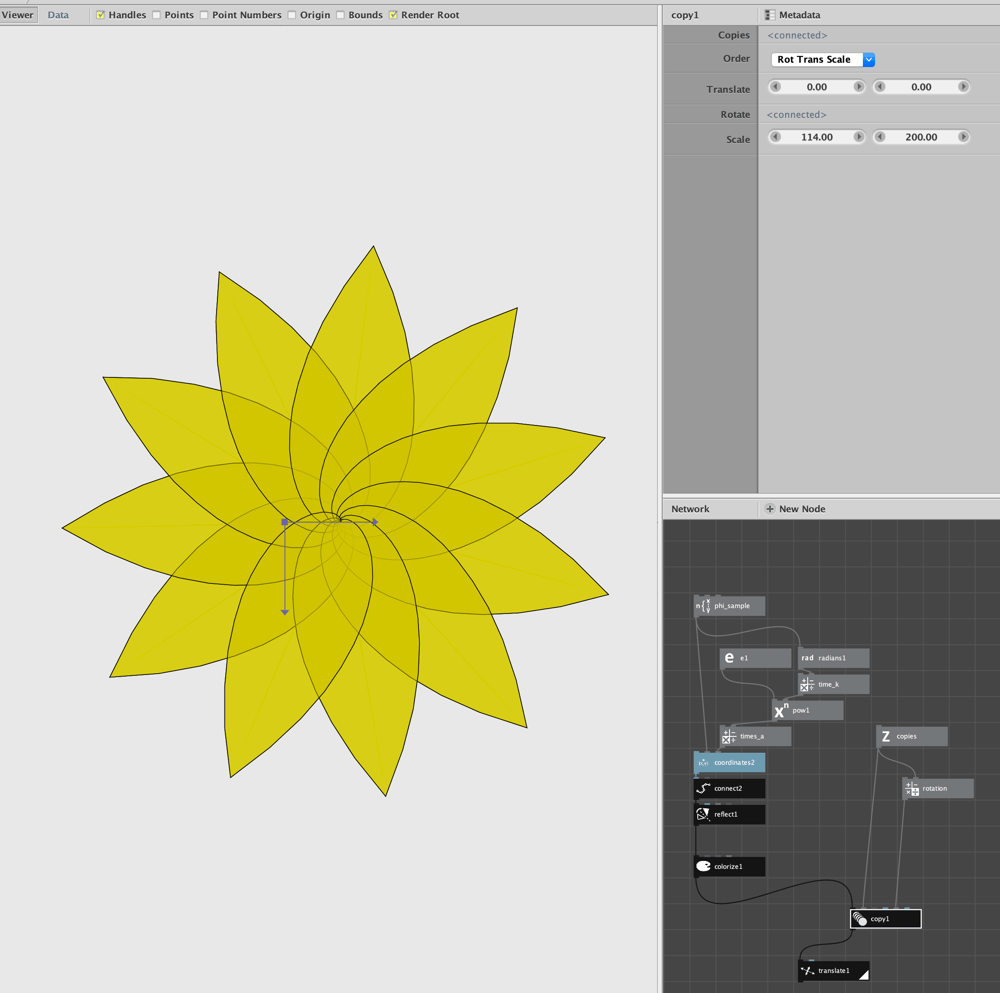This screenshot has width=1000, height=993.
Task: Click the Metadata list icon
Action: click(770, 15)
